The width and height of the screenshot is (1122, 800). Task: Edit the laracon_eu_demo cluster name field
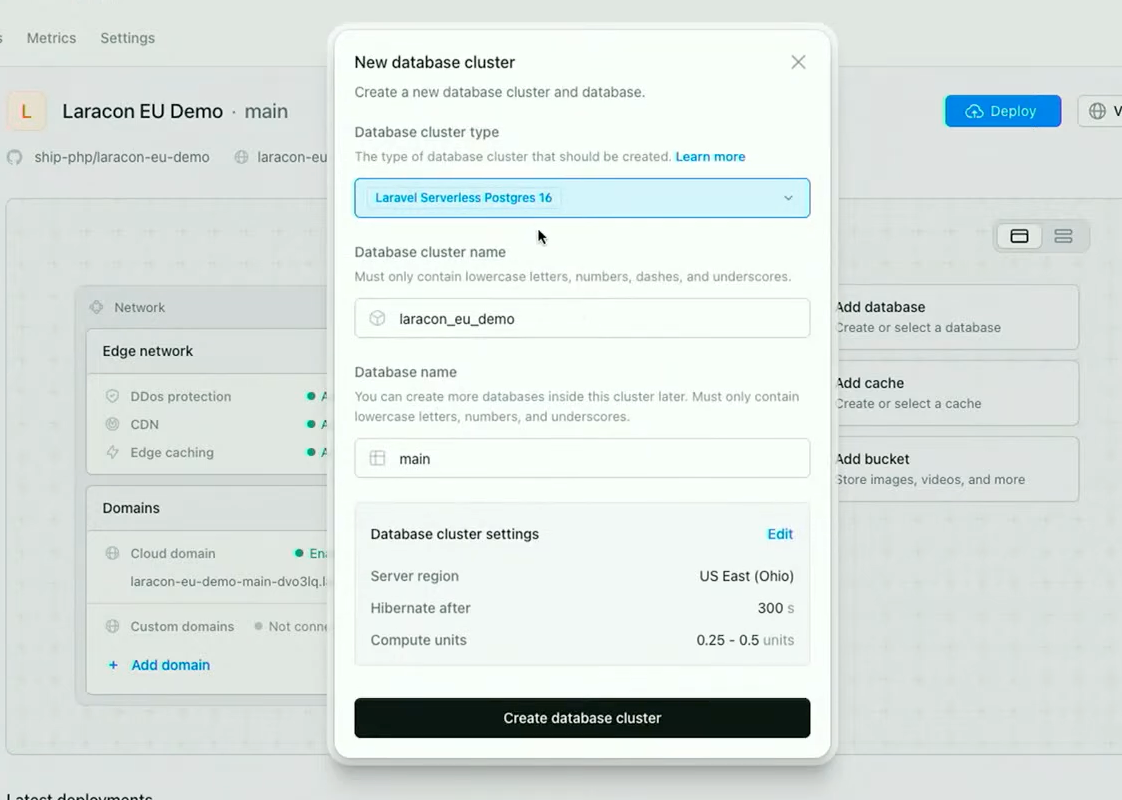pos(582,318)
